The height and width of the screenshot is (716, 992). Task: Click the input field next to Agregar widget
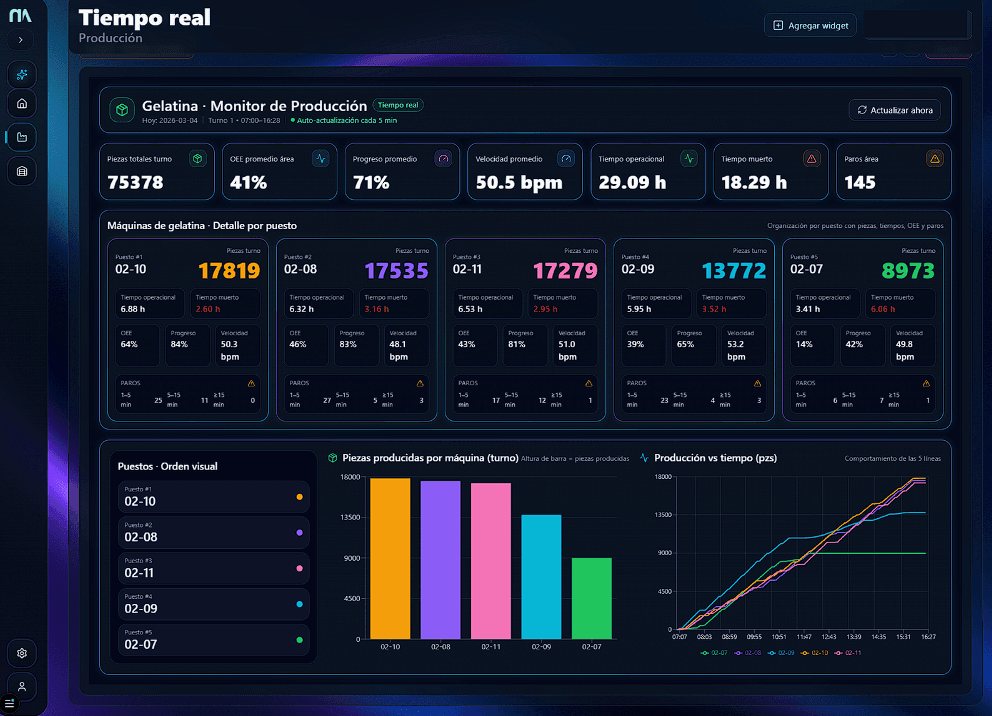[x=917, y=25]
